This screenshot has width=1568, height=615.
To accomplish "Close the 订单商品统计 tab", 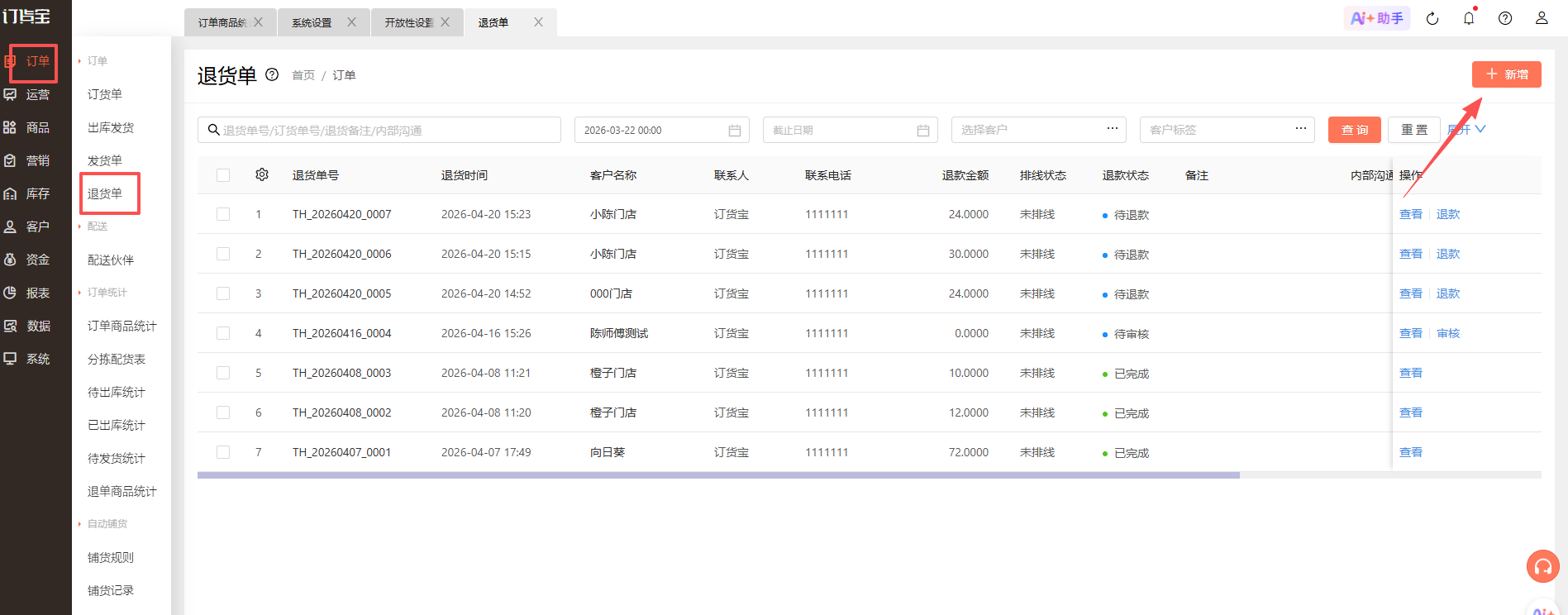I will (258, 22).
